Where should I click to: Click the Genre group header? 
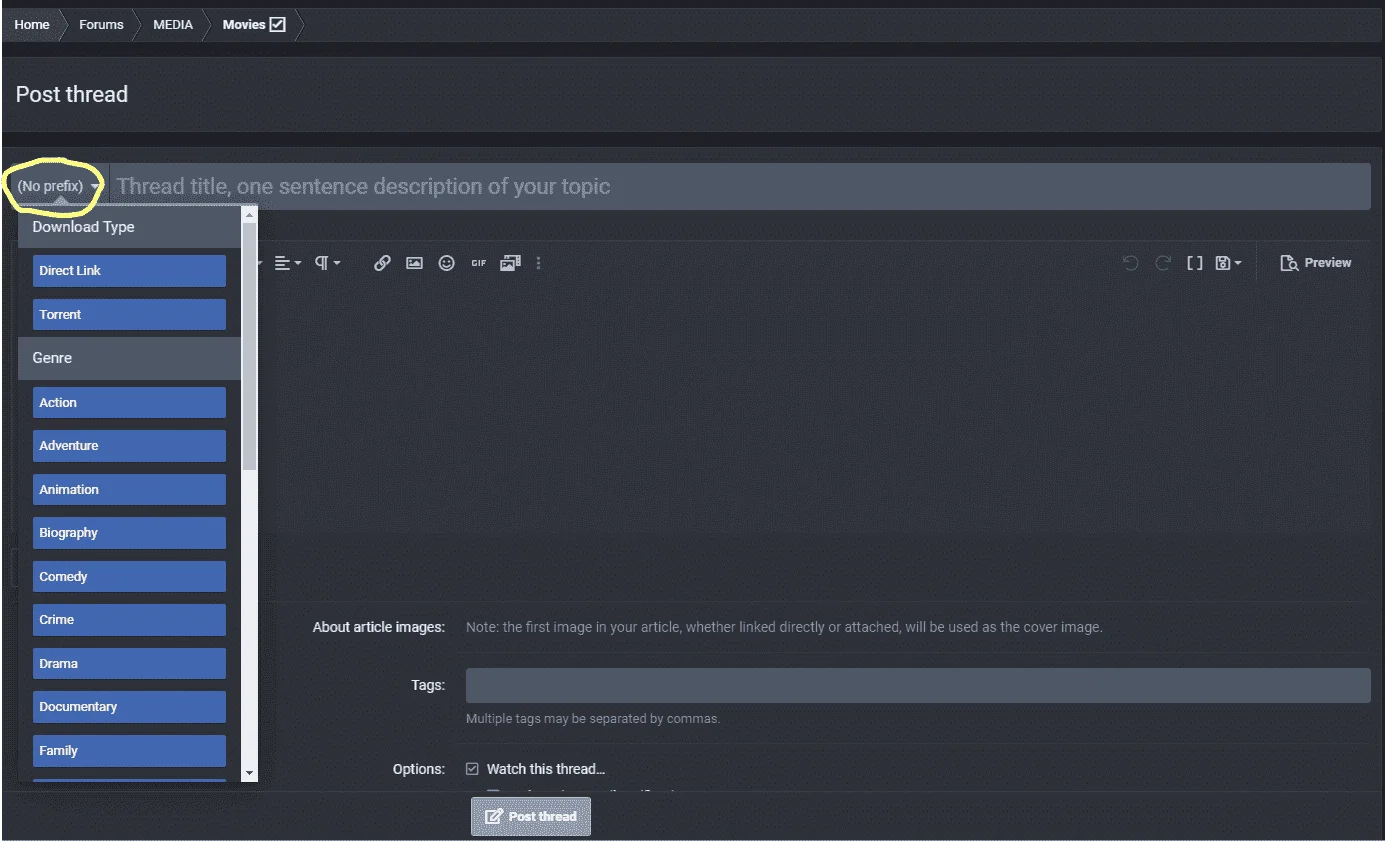(130, 358)
